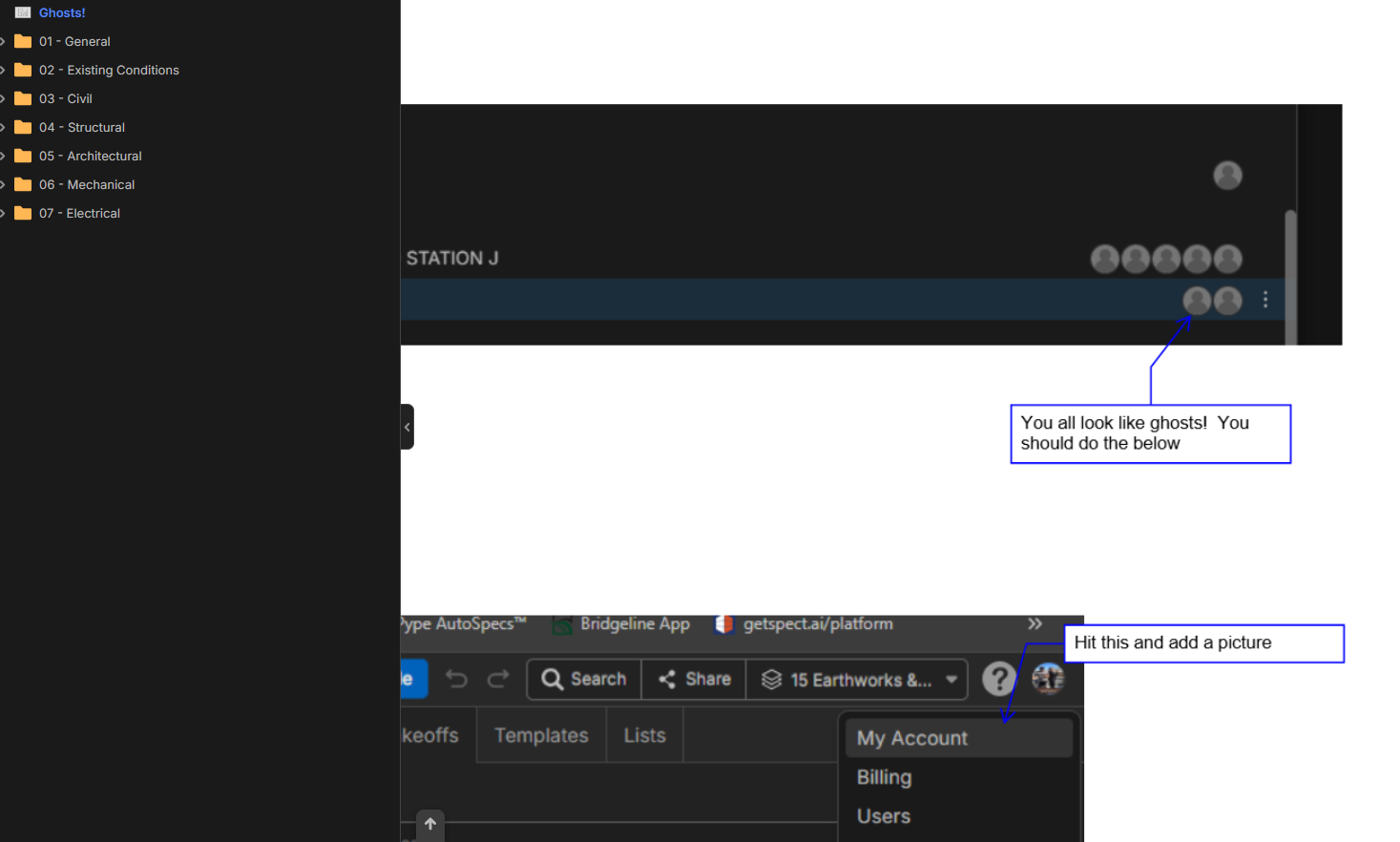Click the 07 - Electrical folder icon
This screenshot has height=842, width=1400.
[x=23, y=214]
